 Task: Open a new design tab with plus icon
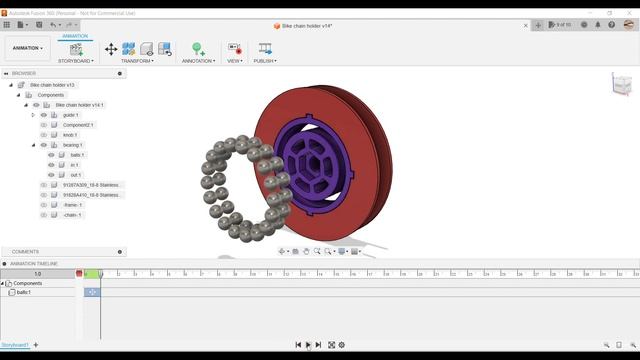[538, 25]
